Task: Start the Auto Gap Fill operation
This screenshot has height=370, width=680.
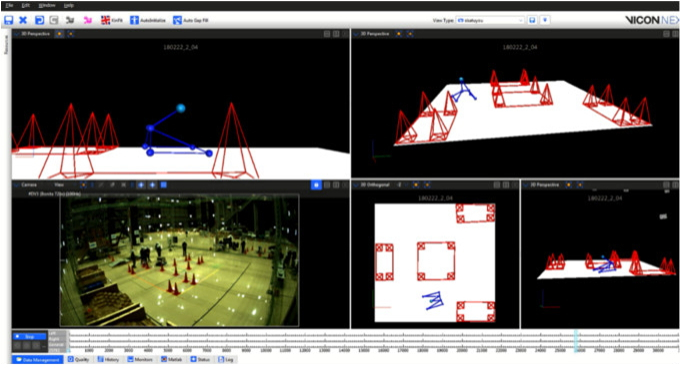Action: point(191,20)
